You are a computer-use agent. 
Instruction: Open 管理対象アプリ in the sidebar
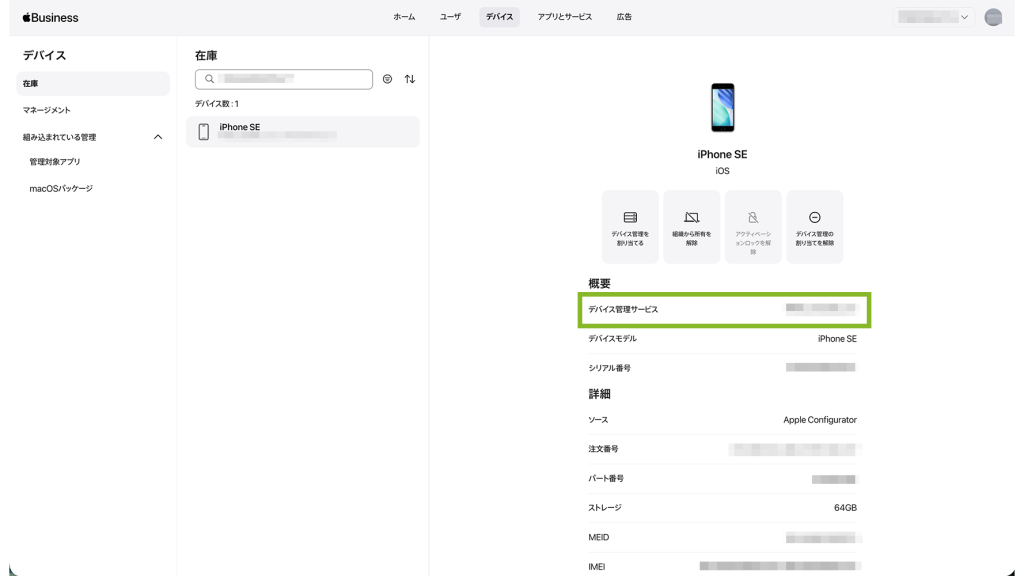coord(55,162)
